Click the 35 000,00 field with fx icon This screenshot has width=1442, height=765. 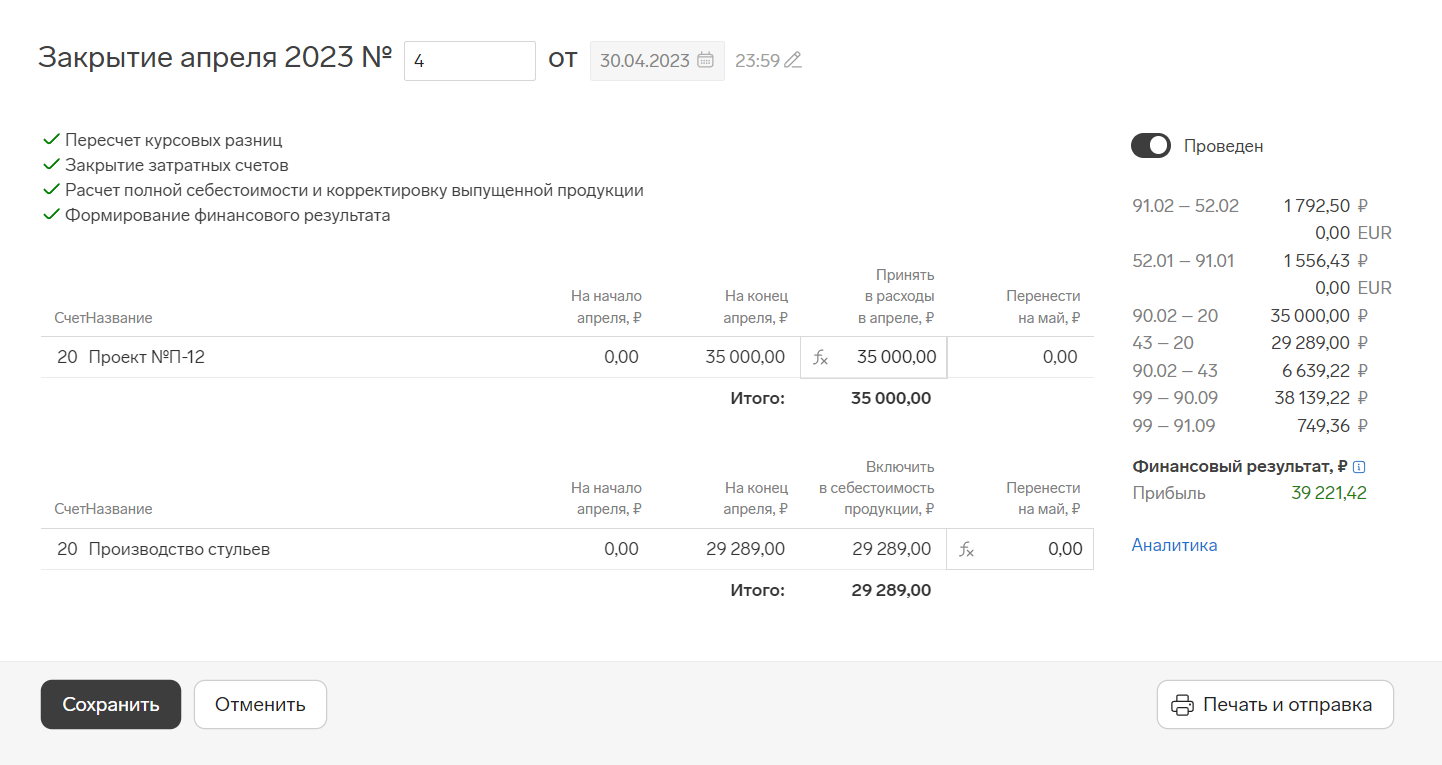(x=874, y=357)
